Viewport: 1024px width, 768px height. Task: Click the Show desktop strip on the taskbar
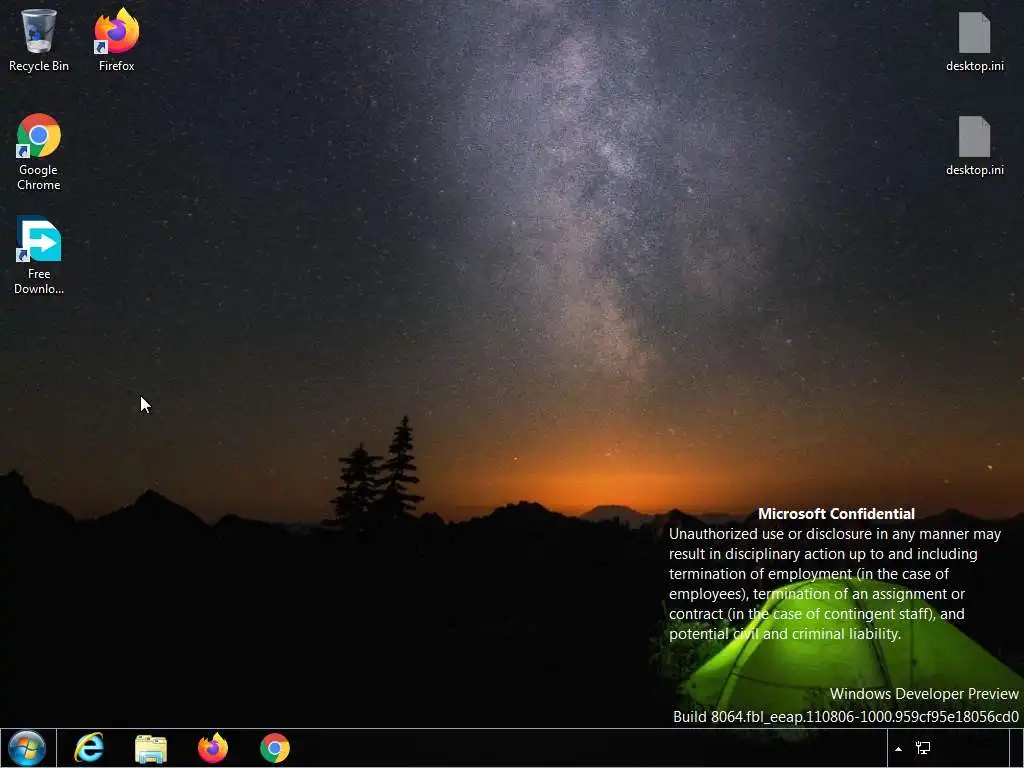click(x=1017, y=748)
